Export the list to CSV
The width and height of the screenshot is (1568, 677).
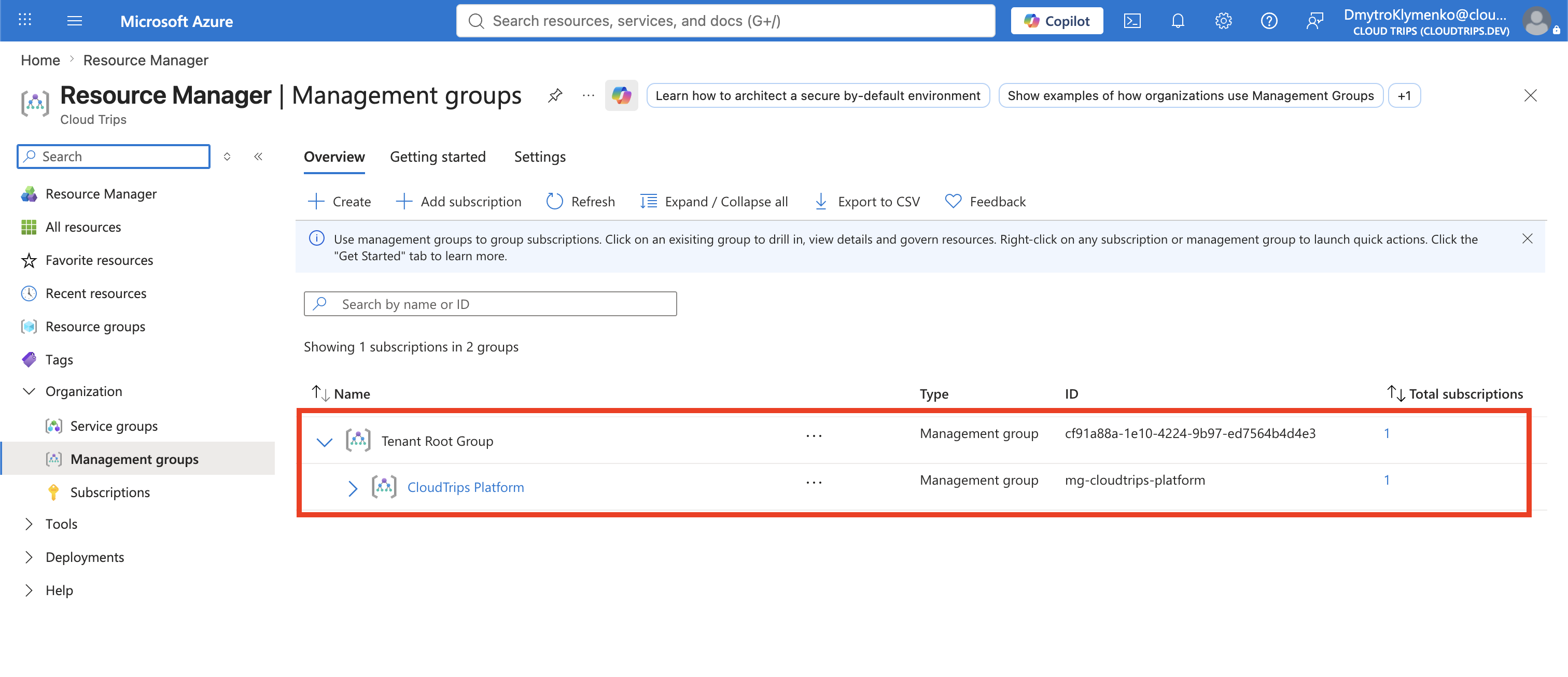pyautogui.click(x=867, y=201)
